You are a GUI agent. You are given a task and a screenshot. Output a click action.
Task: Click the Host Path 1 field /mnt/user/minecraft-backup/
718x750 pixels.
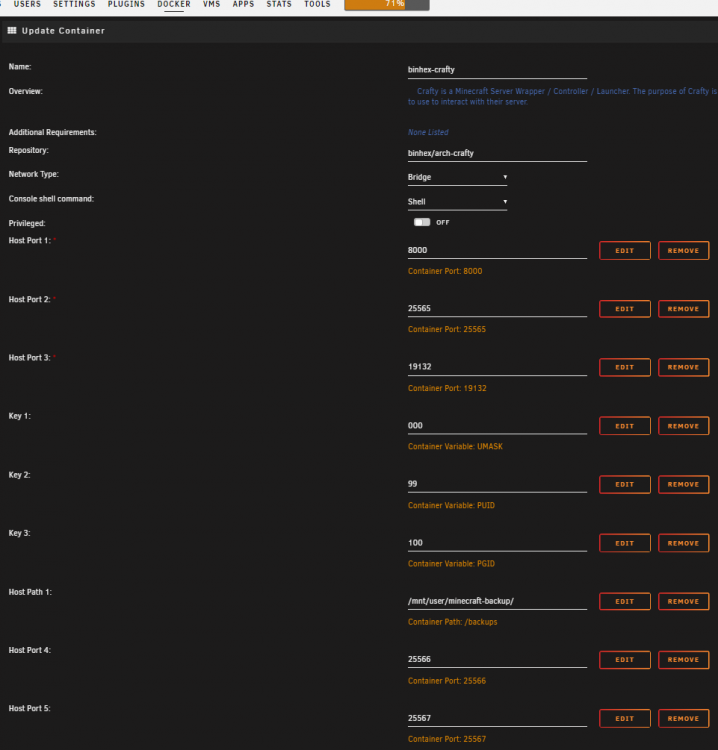(x=497, y=602)
